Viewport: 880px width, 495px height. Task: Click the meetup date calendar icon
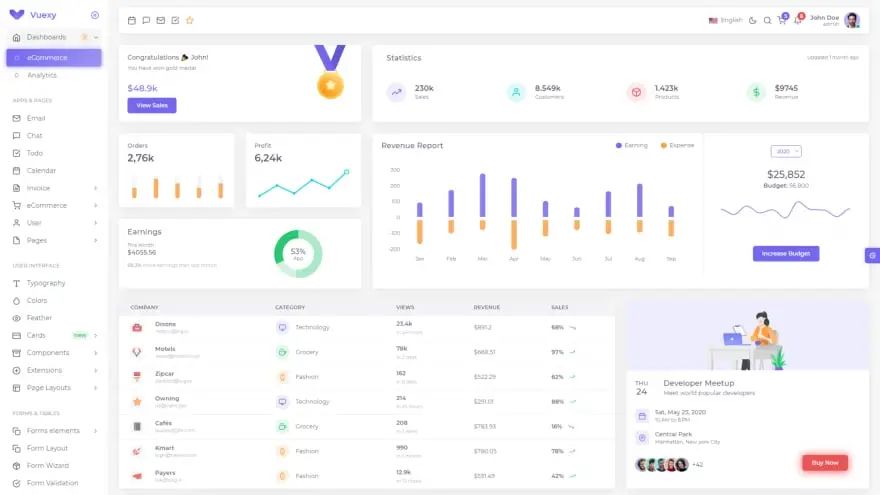[642, 416]
